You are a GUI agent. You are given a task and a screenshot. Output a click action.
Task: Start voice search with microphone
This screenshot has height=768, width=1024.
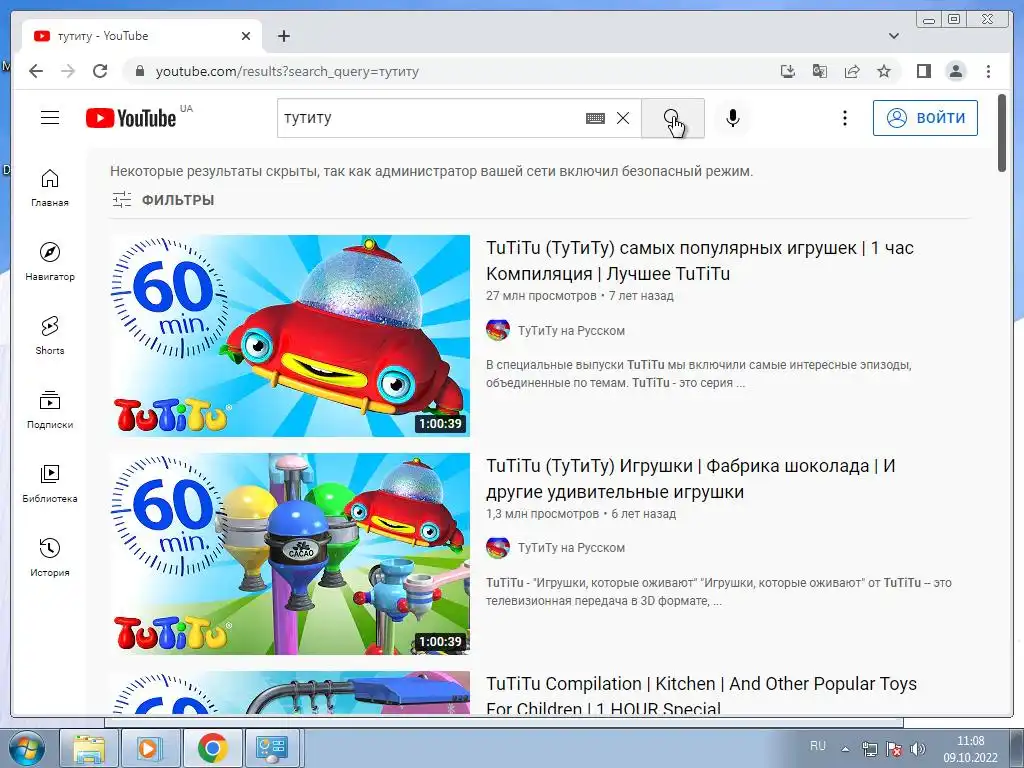[733, 118]
